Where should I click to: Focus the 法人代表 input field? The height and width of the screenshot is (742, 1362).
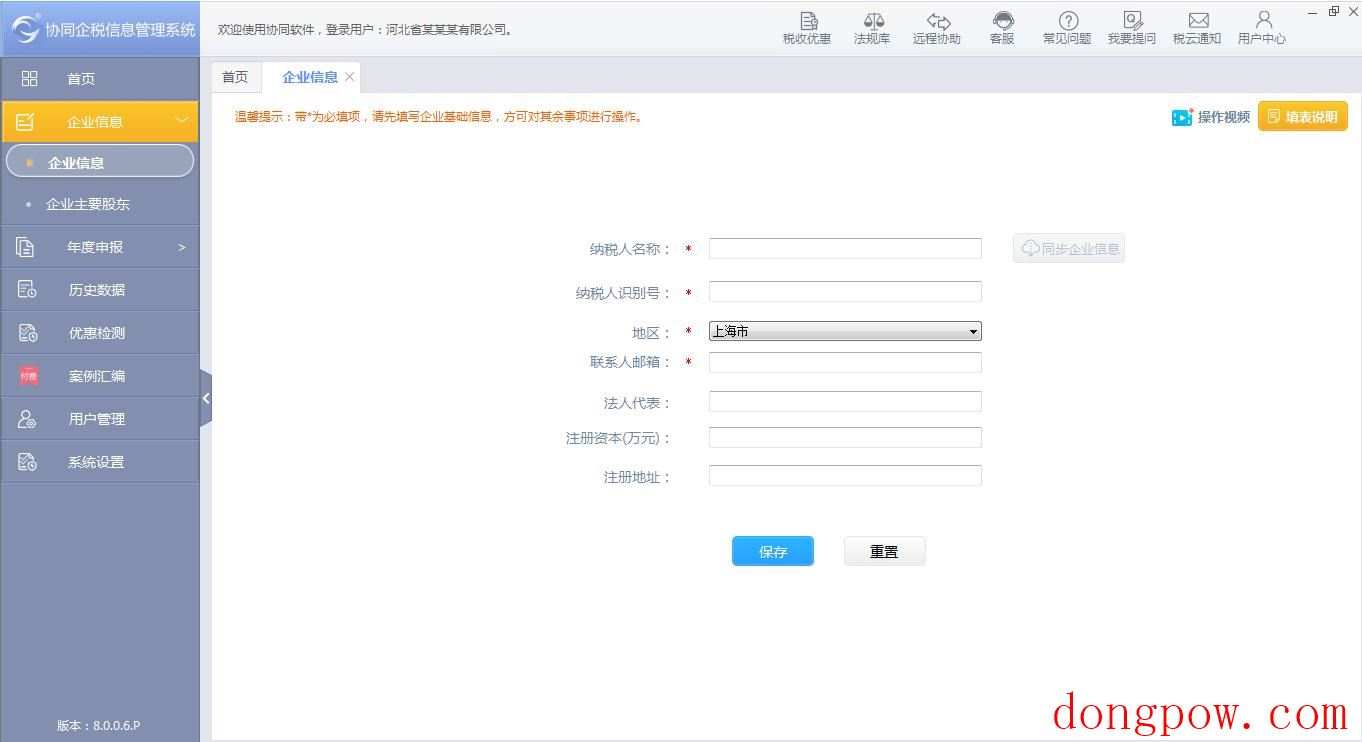[845, 401]
